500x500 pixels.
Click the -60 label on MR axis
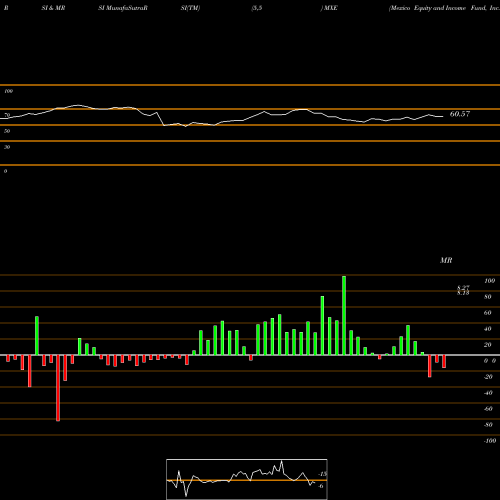coord(488,409)
